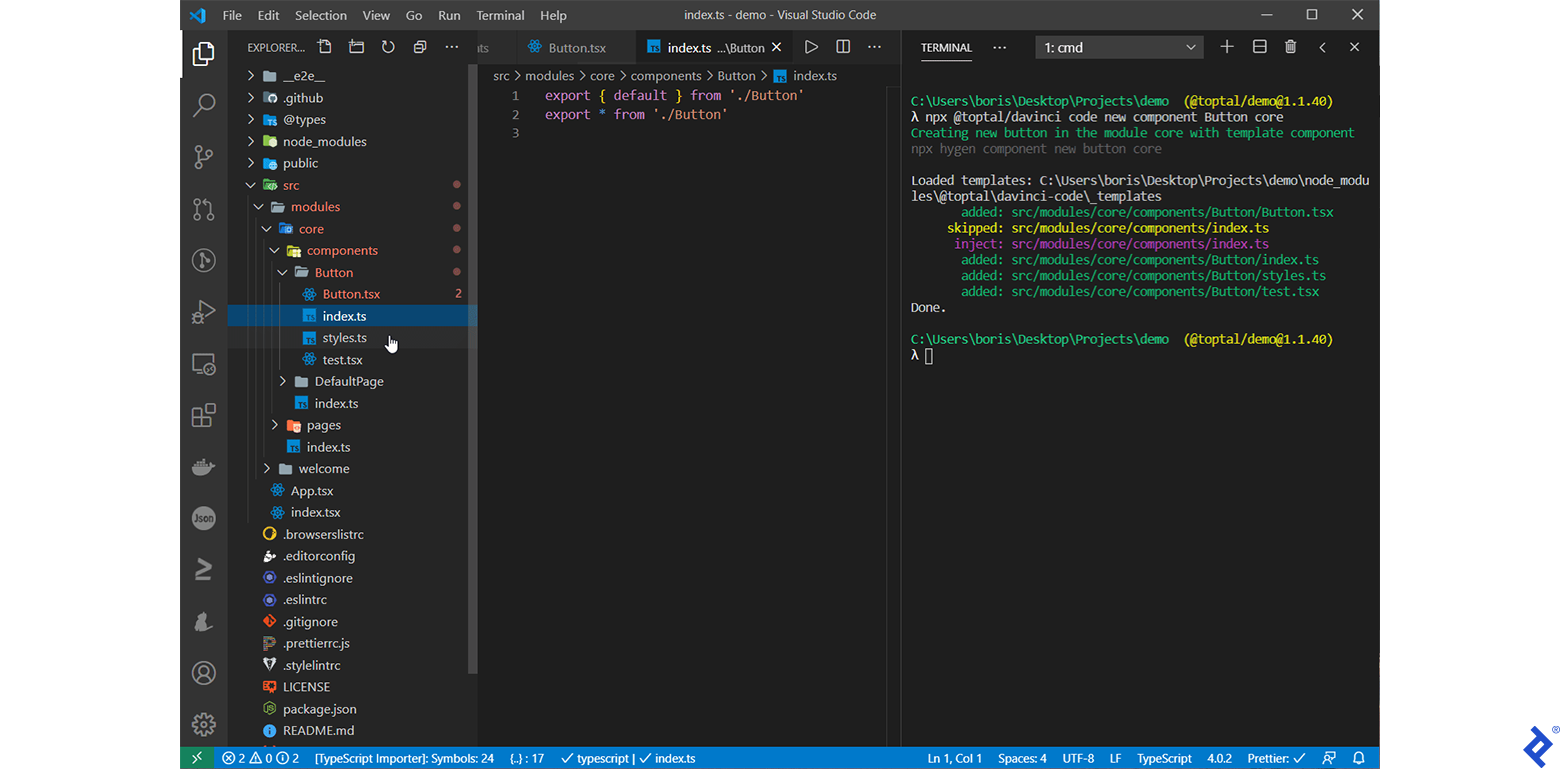Image resolution: width=1560 pixels, height=769 pixels.
Task: Refresh the Explorer file tree
Action: pyautogui.click(x=388, y=47)
